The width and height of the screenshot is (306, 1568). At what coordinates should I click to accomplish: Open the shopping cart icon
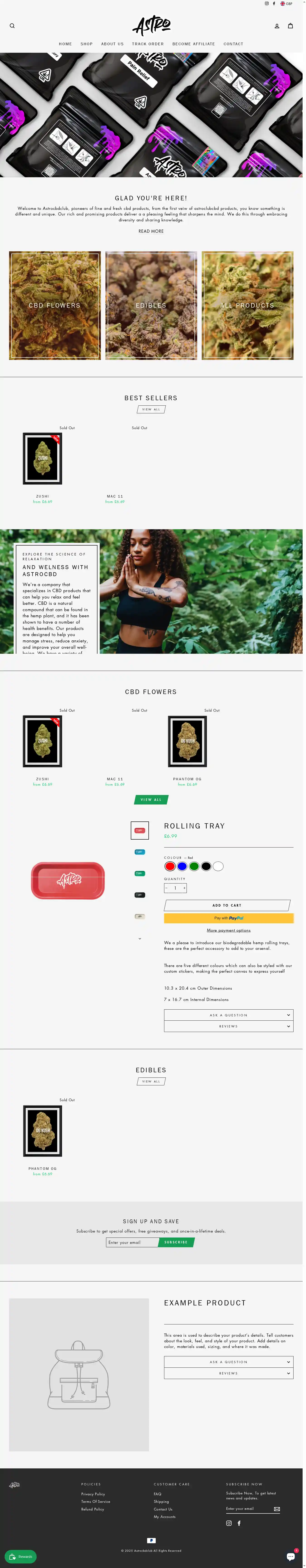click(290, 26)
